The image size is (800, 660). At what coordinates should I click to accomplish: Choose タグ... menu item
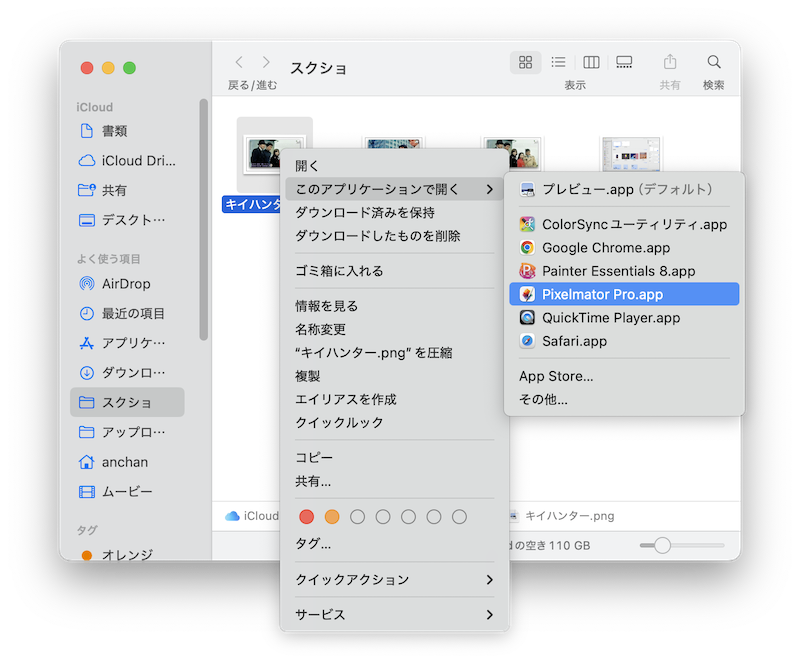pyautogui.click(x=394, y=544)
